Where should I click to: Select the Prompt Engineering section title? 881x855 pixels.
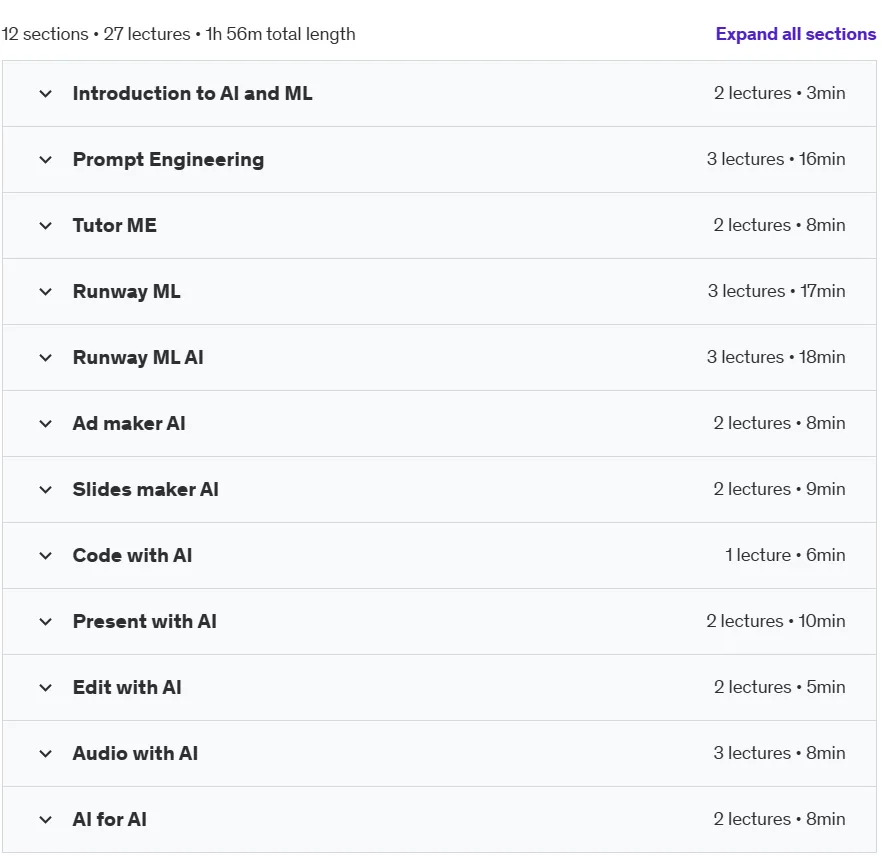pyautogui.click(x=168, y=160)
